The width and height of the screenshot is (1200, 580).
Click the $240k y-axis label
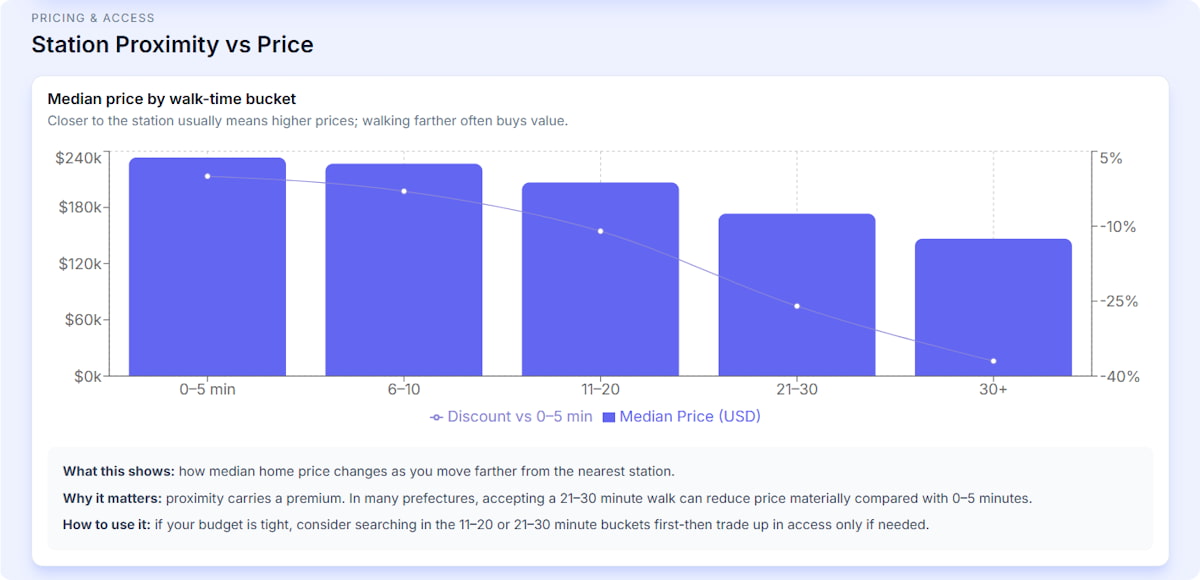point(78,158)
